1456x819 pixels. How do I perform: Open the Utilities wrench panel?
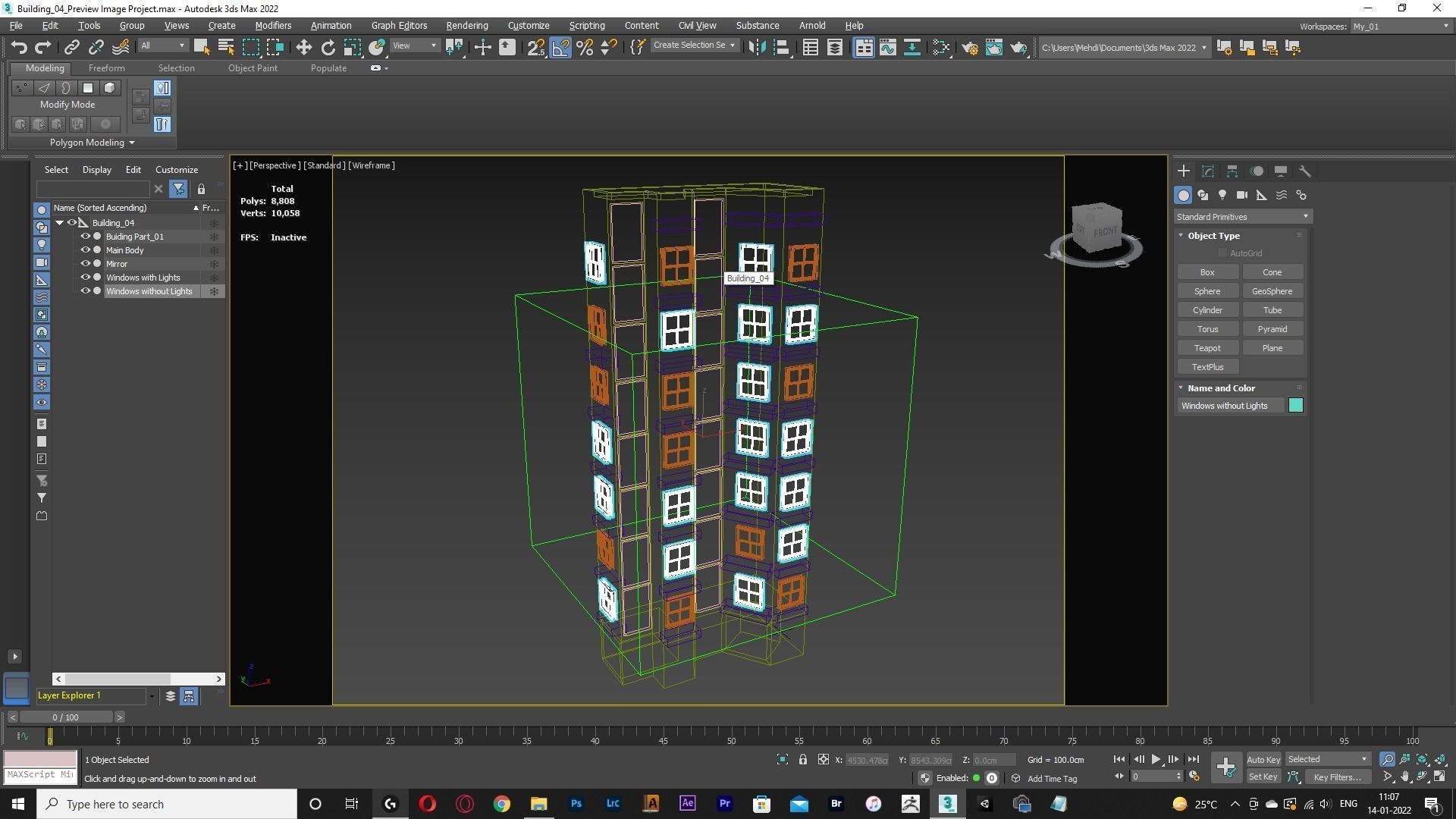(x=1305, y=171)
